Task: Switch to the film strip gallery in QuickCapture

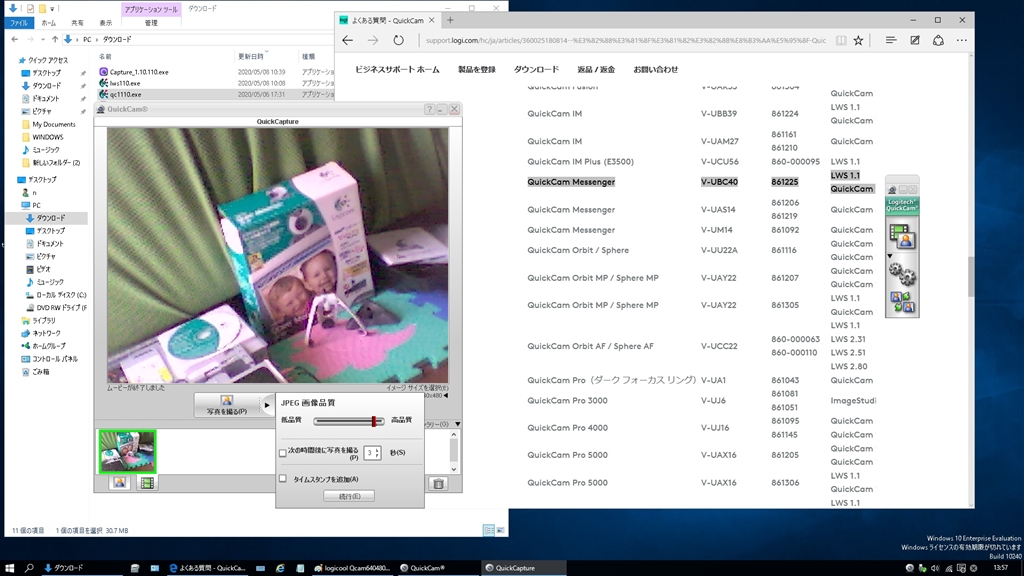Action: click(x=146, y=482)
